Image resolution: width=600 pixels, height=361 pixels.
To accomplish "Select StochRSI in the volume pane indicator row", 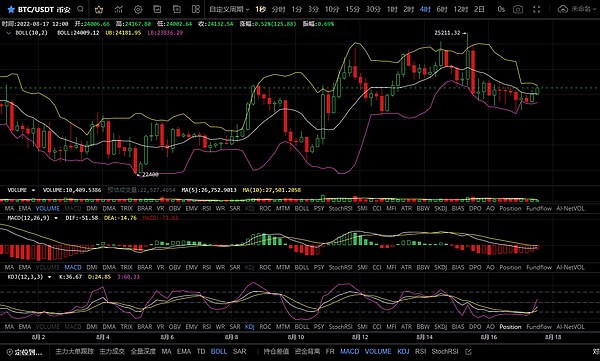I will (341, 209).
